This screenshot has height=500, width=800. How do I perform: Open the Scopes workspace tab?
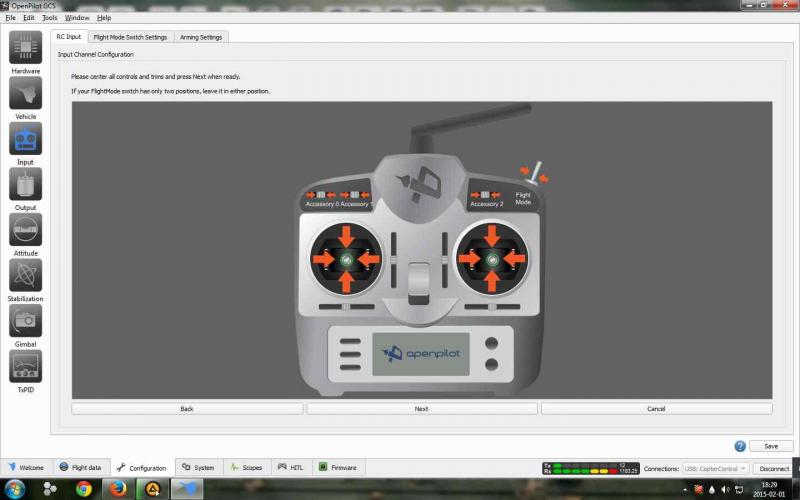(x=246, y=467)
